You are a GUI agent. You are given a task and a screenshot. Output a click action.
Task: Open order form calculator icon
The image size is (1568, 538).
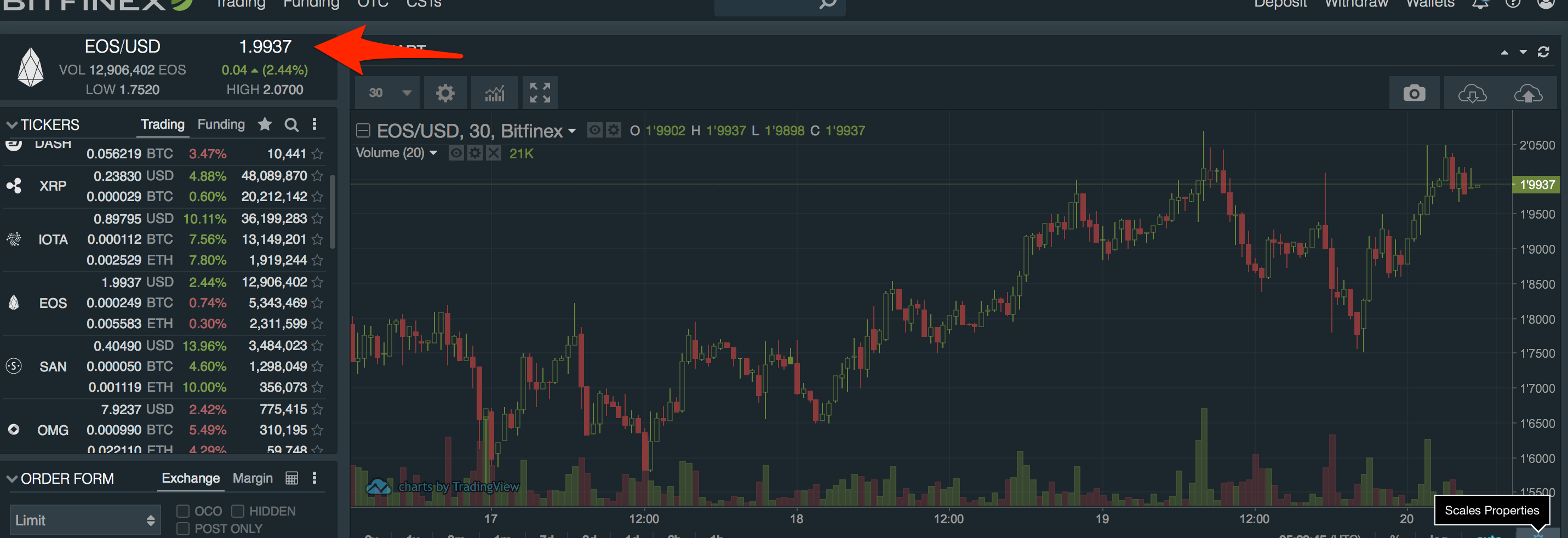[x=291, y=478]
